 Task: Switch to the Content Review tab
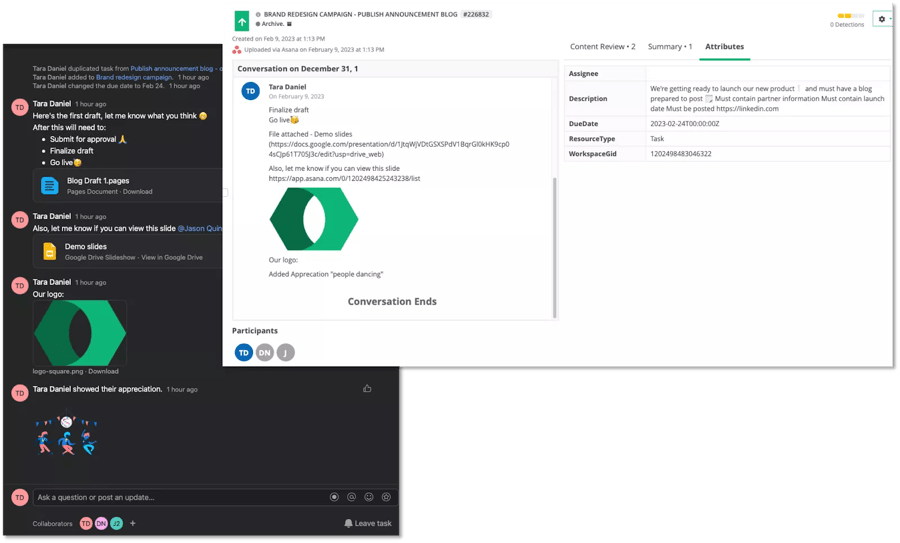(602, 47)
